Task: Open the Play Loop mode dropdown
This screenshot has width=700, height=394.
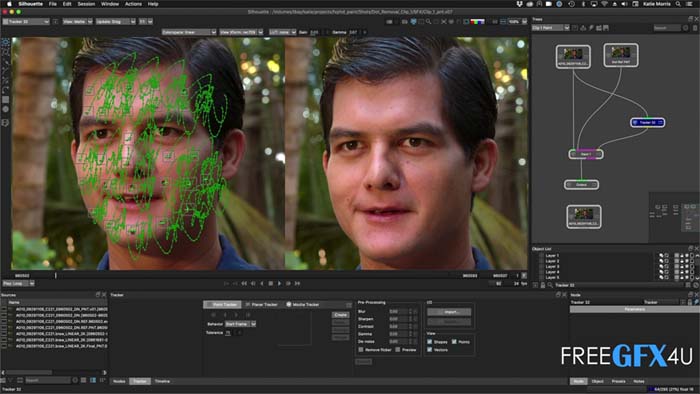Action: 18,283
